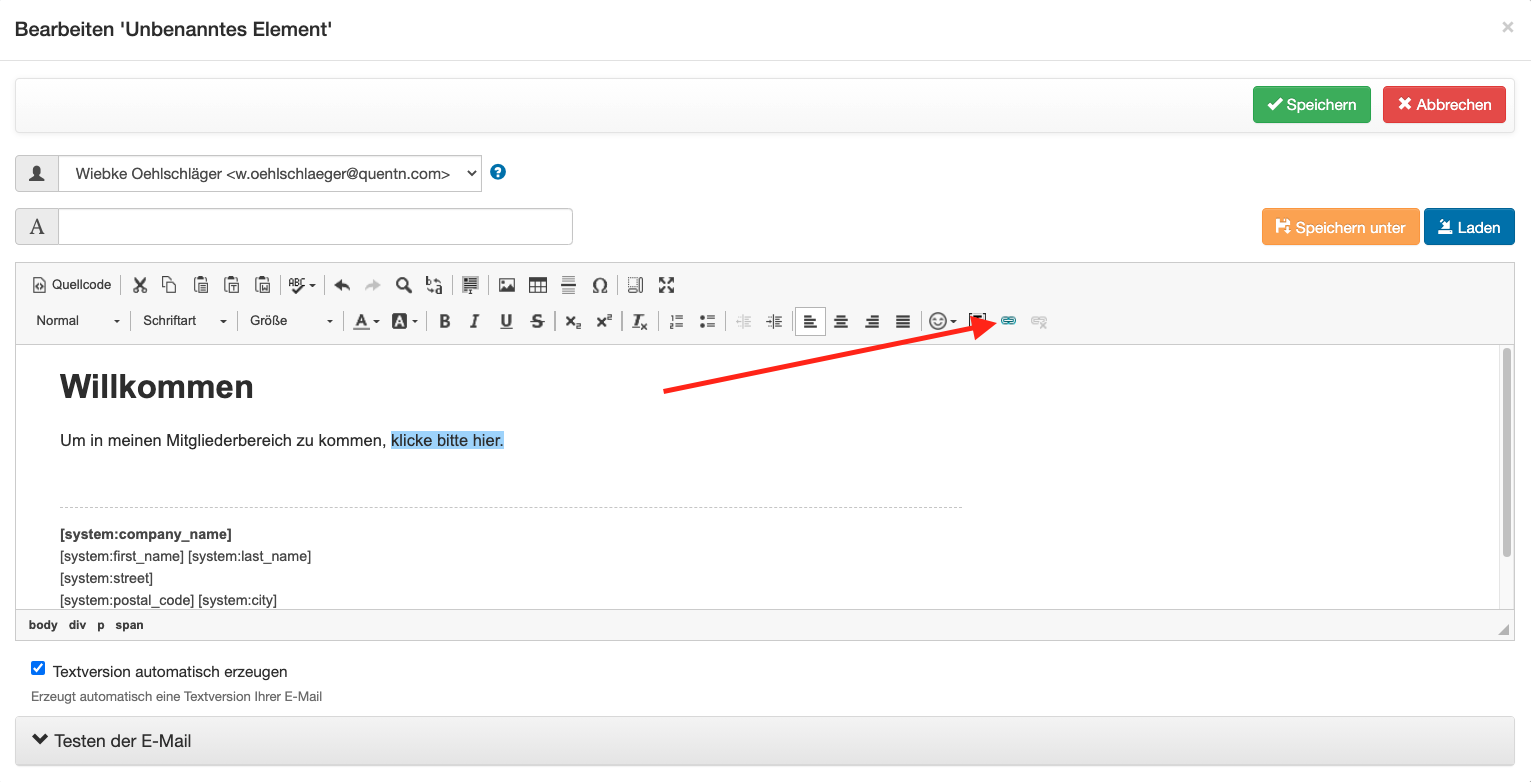1531x782 pixels.
Task: Switch to Quellcode source view
Action: click(72, 285)
